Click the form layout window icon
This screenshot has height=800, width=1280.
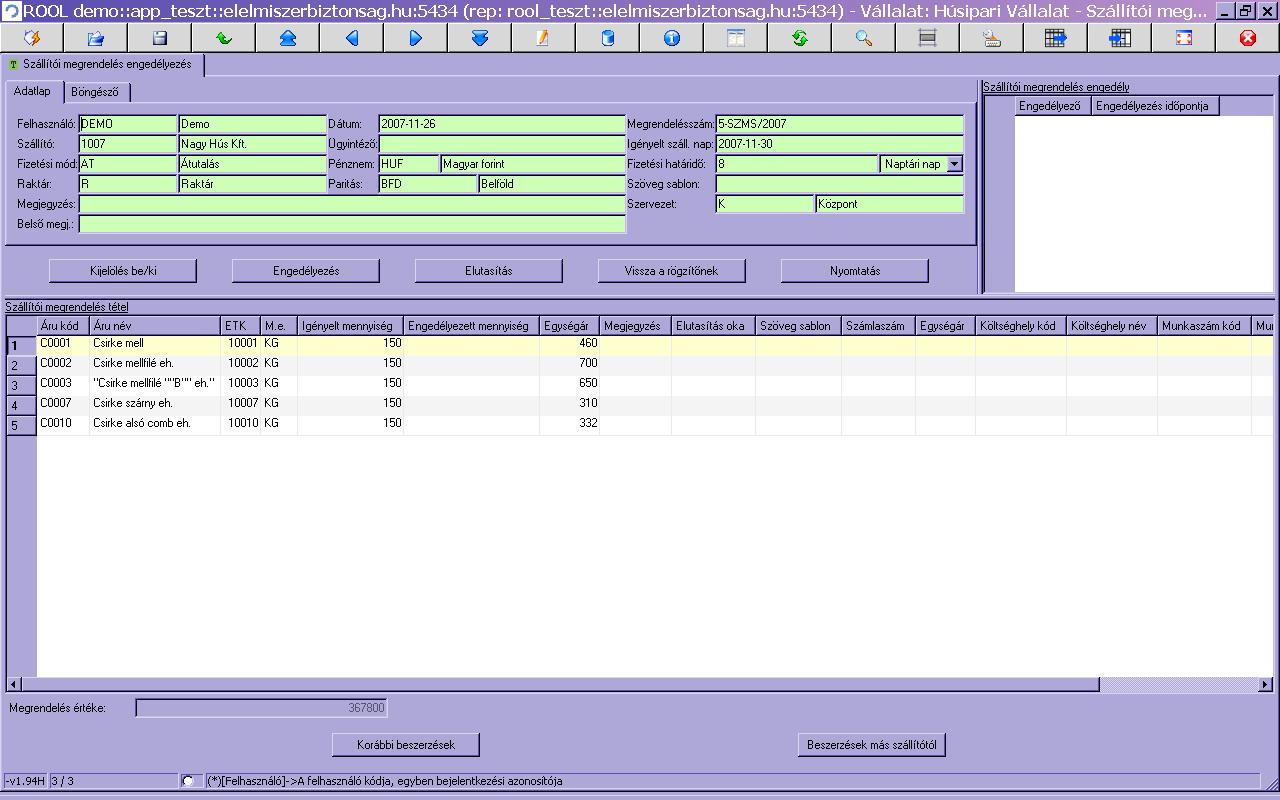736,38
